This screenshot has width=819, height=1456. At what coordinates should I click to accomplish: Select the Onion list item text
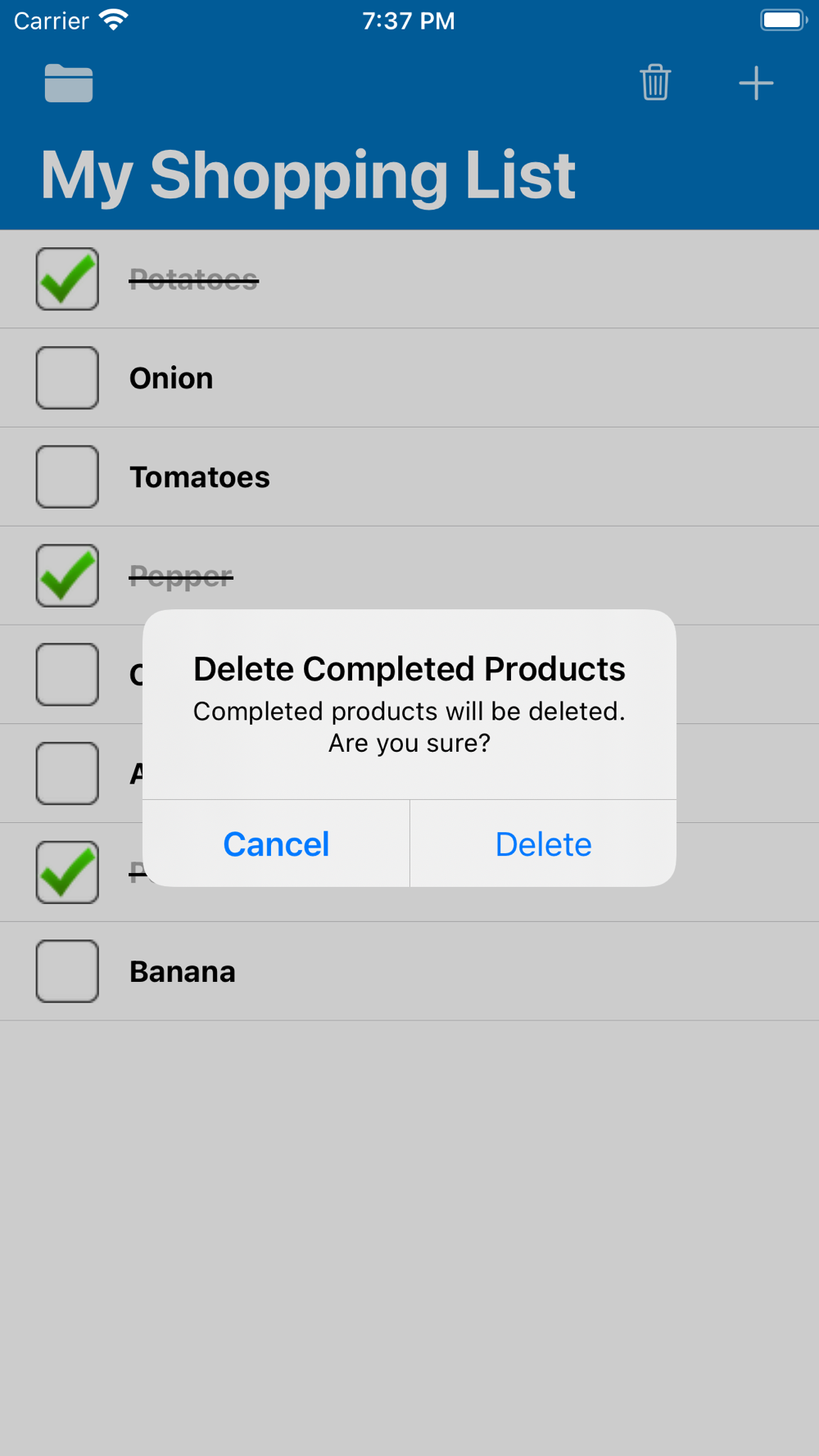(x=171, y=378)
